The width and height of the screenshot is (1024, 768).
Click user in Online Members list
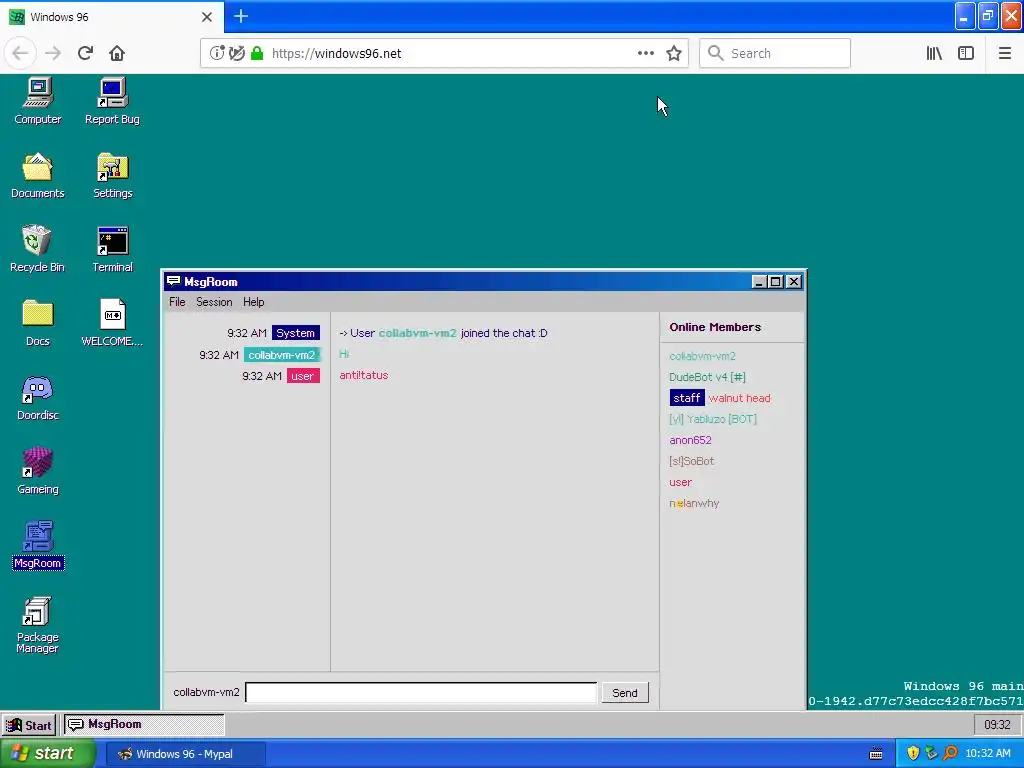pyautogui.click(x=680, y=482)
